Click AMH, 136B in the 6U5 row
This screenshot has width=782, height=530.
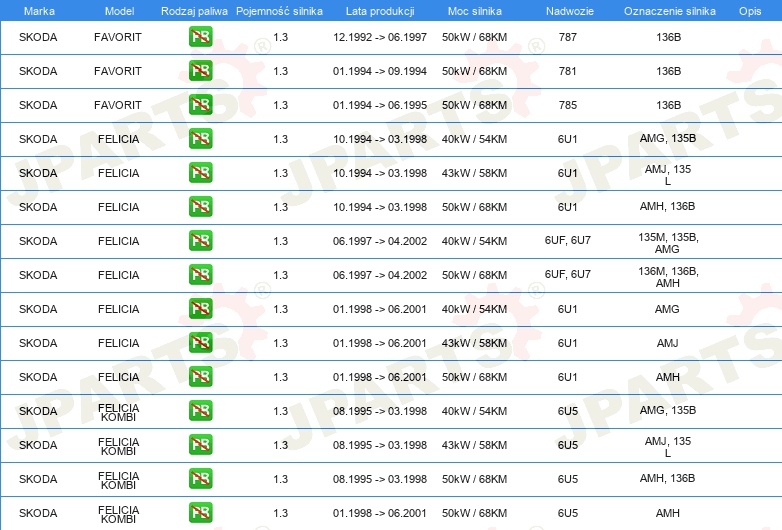point(668,478)
